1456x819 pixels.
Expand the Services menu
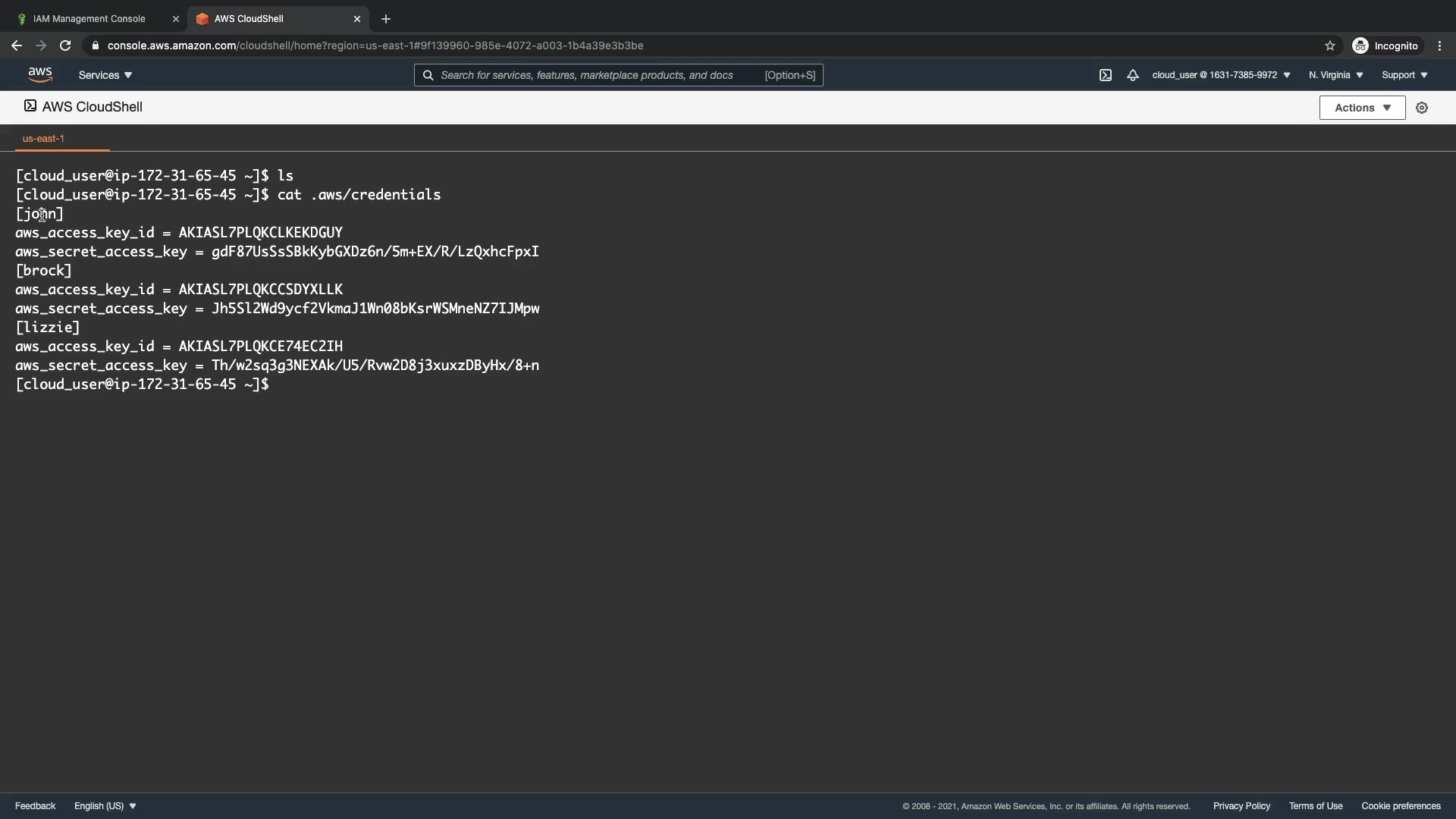click(105, 75)
